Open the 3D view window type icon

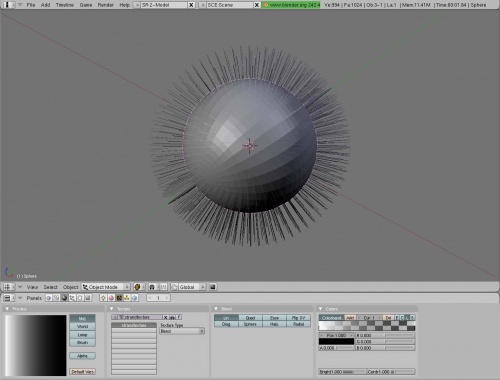click(9, 287)
